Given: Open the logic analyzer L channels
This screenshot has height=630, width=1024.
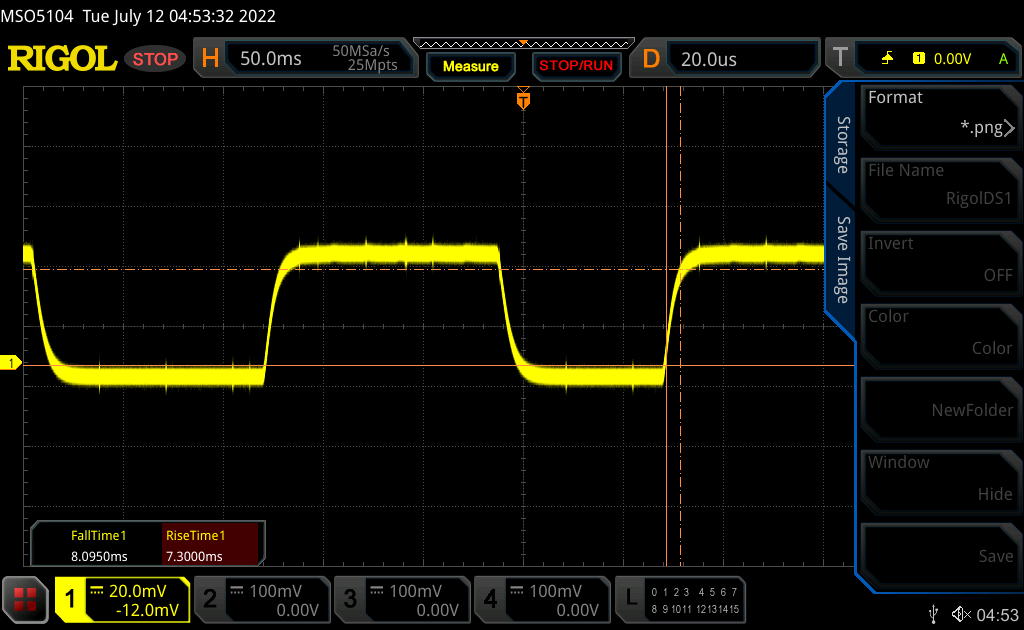Looking at the screenshot, I should pyautogui.click(x=631, y=599).
